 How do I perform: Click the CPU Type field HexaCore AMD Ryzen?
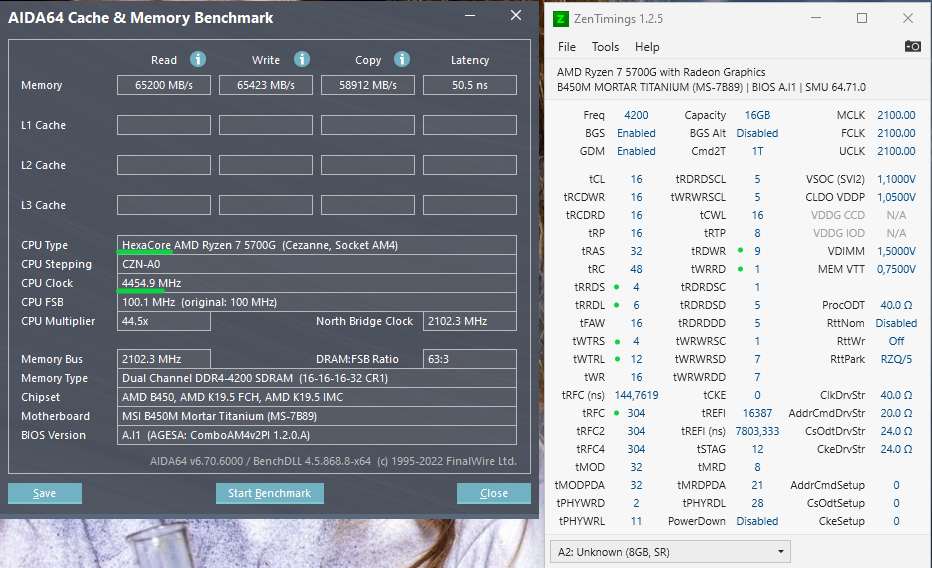pyautogui.click(x=317, y=245)
